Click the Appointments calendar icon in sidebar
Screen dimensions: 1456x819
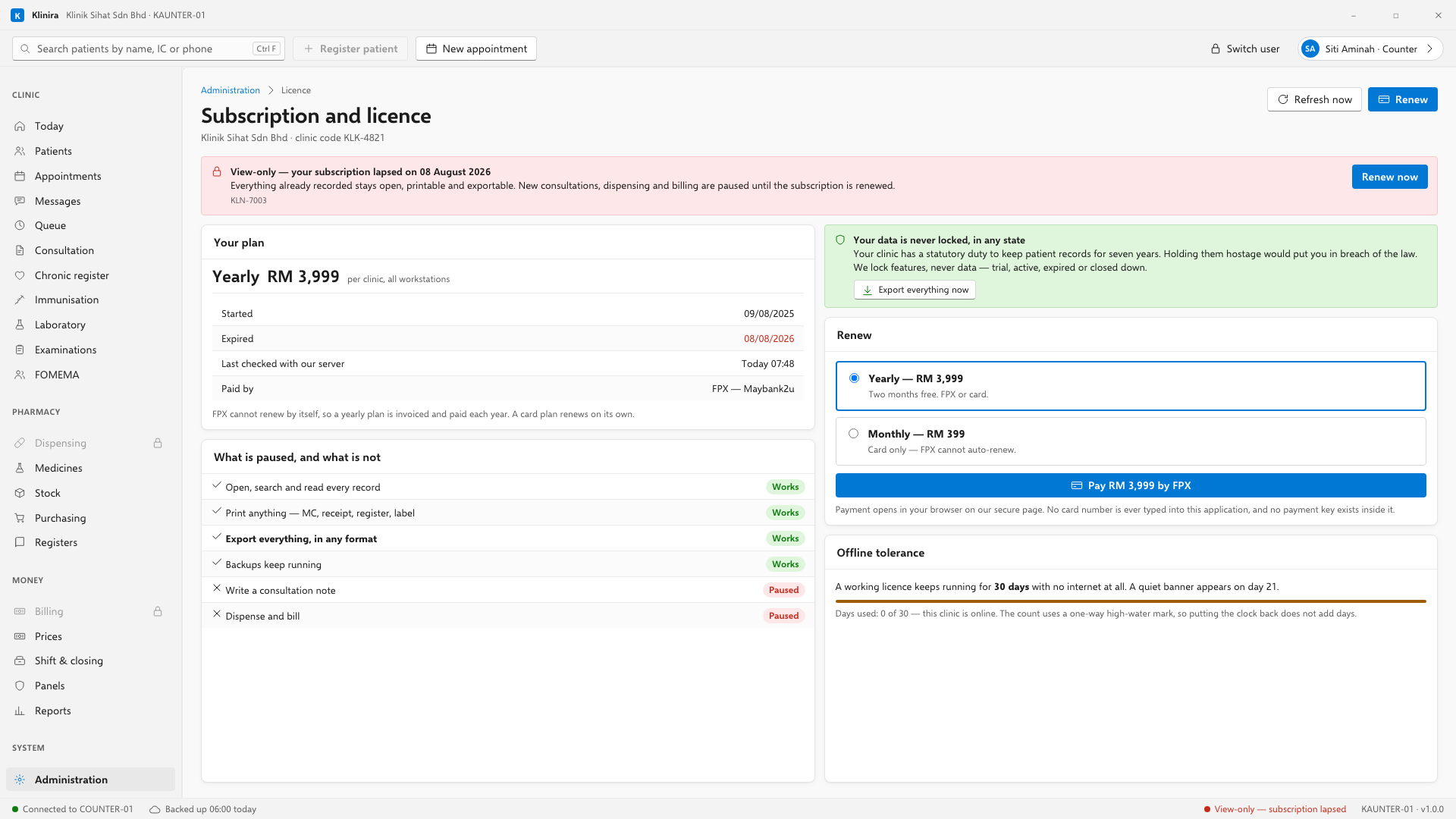pyautogui.click(x=20, y=176)
